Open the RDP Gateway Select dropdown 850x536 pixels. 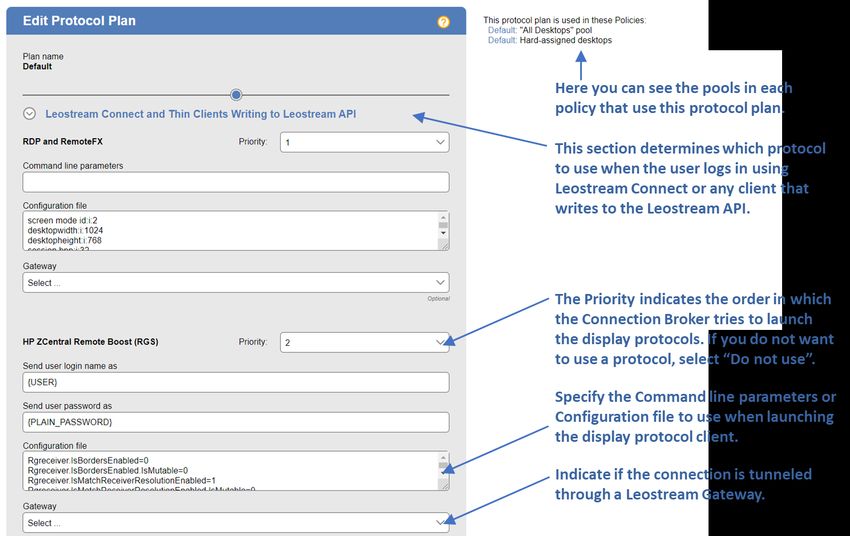[x=236, y=282]
